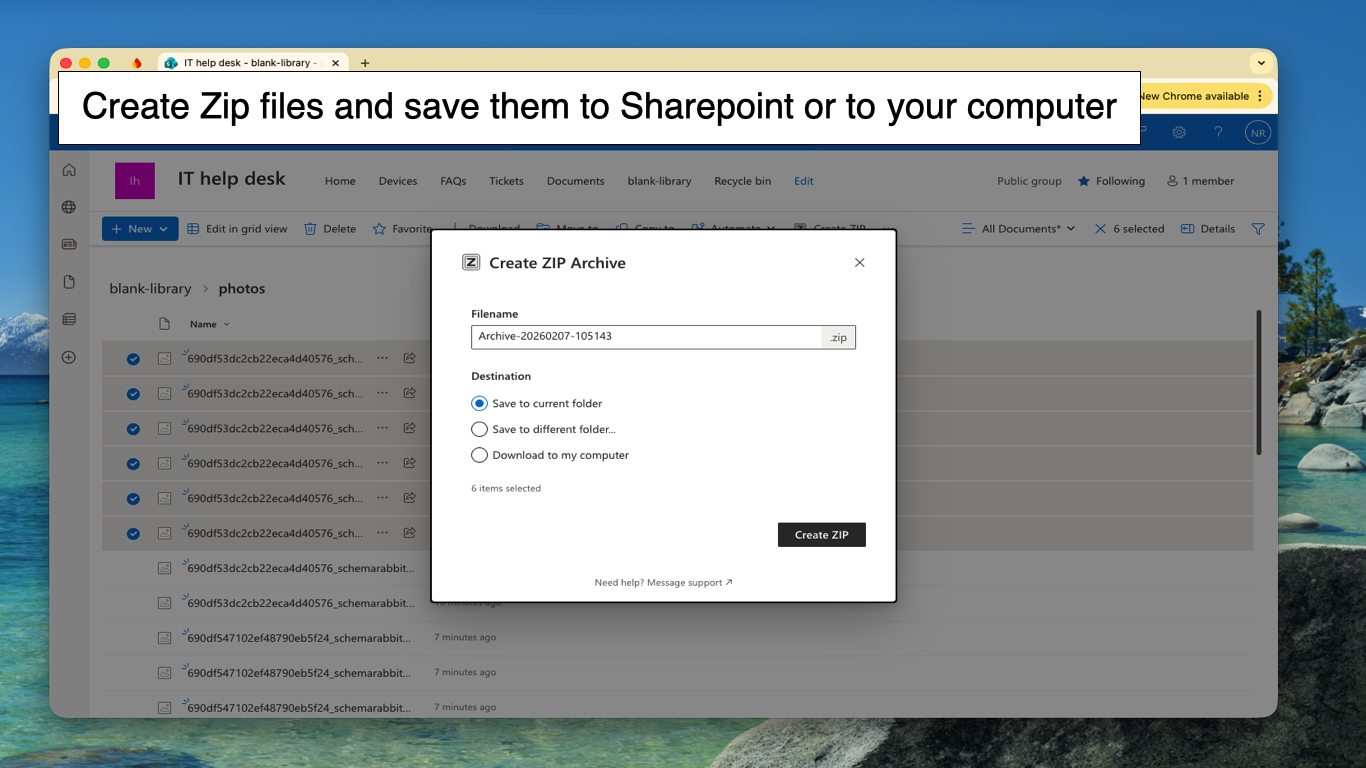Open the Settings gear in the top bar
Screen dimensions: 1366x768
[1179, 132]
